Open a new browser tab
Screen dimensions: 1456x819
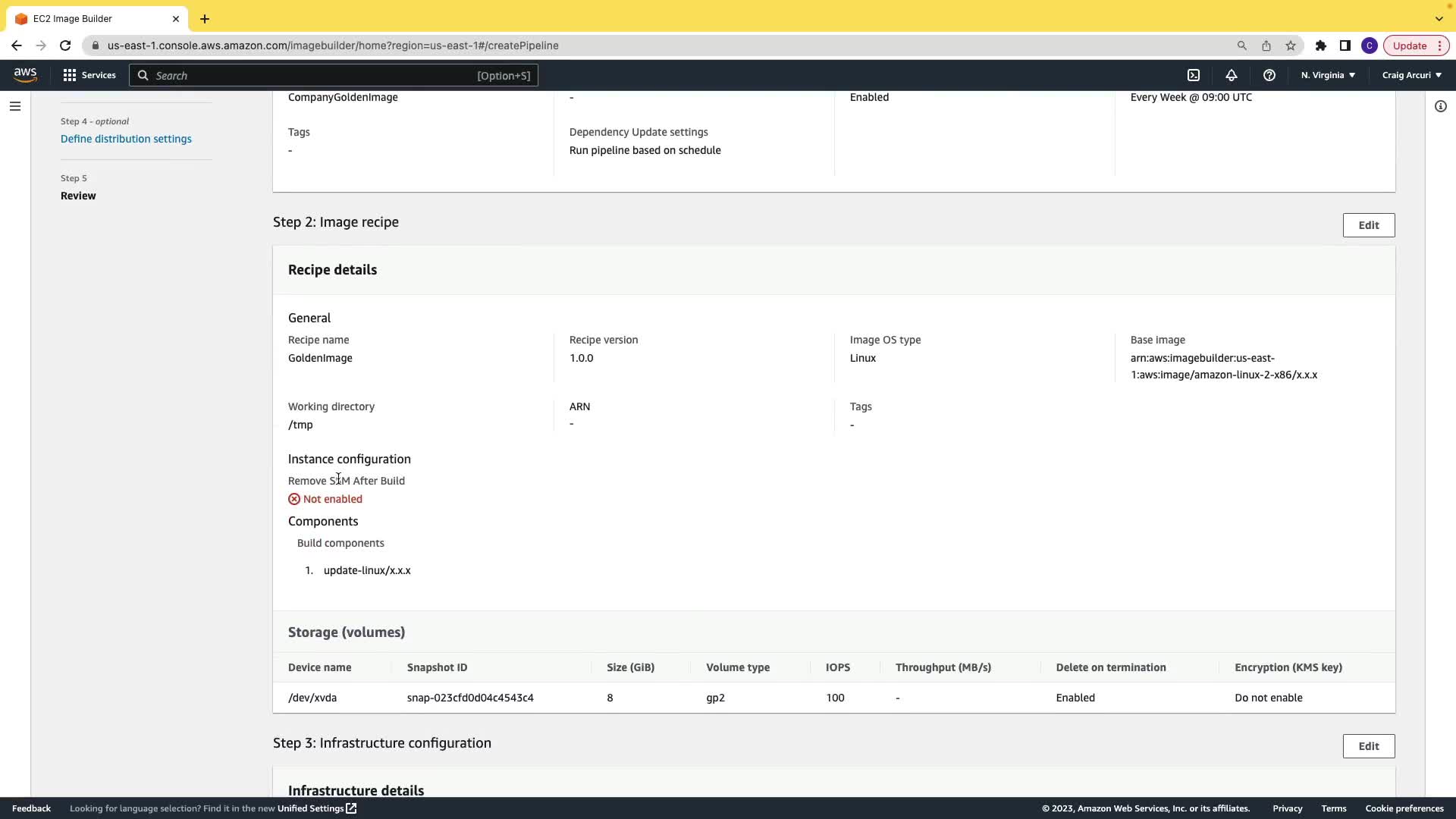(205, 18)
